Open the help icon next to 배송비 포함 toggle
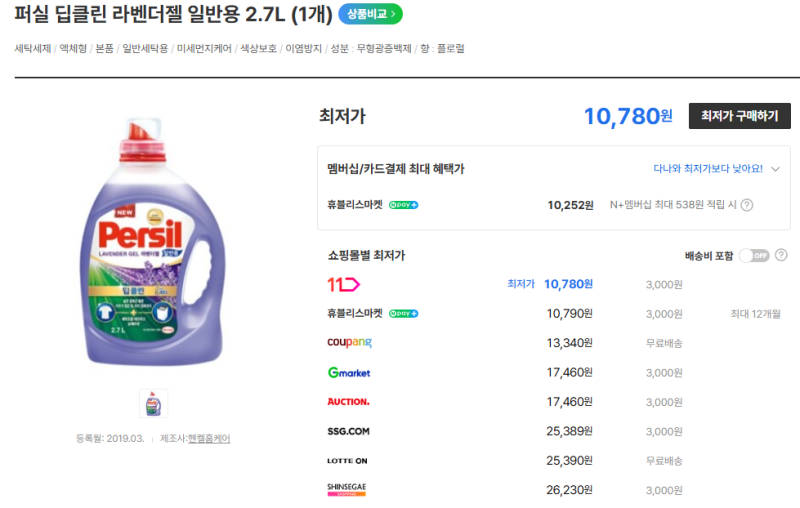 (x=781, y=255)
